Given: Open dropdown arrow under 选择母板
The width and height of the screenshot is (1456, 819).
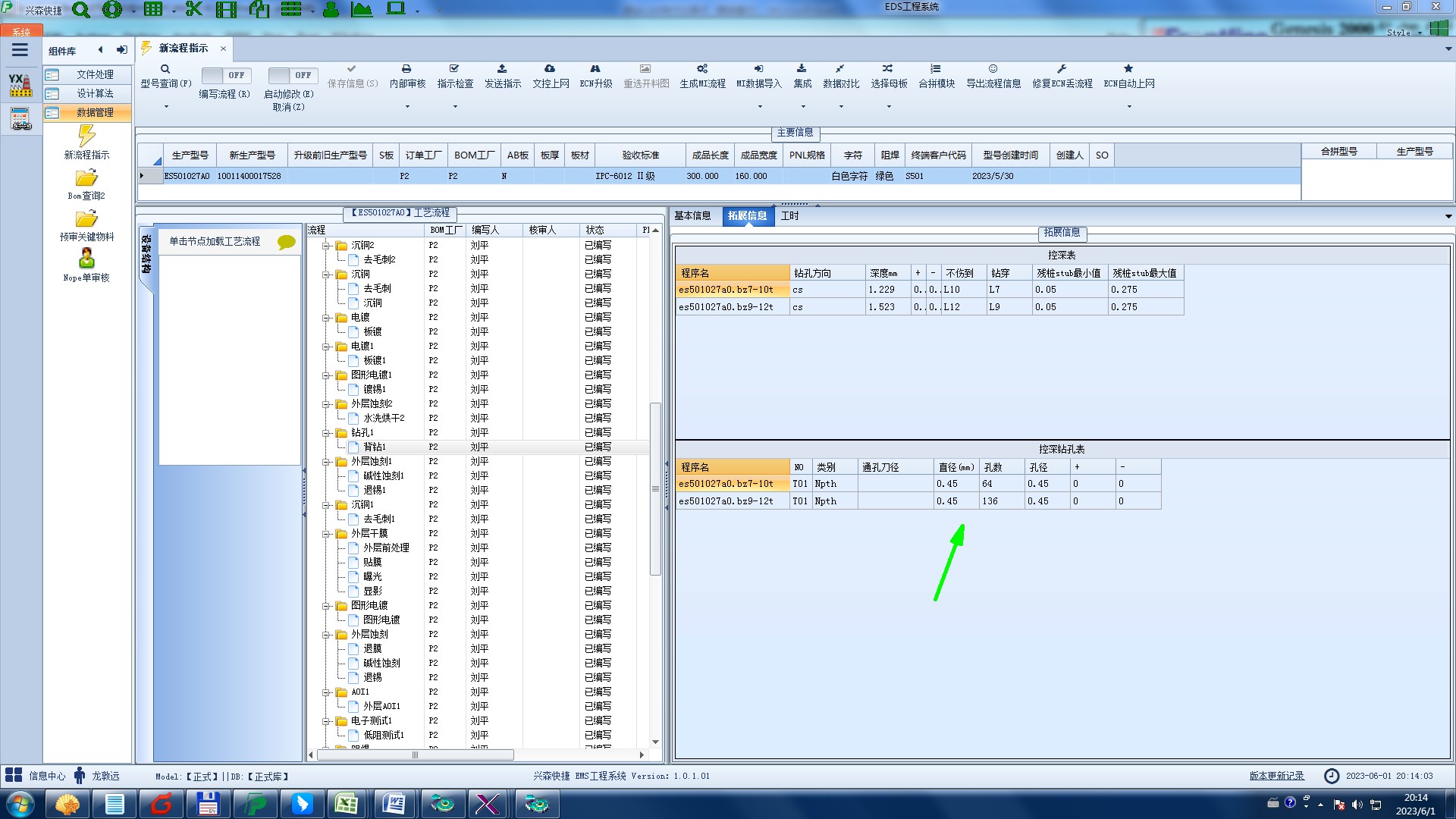Looking at the screenshot, I should coord(889,106).
